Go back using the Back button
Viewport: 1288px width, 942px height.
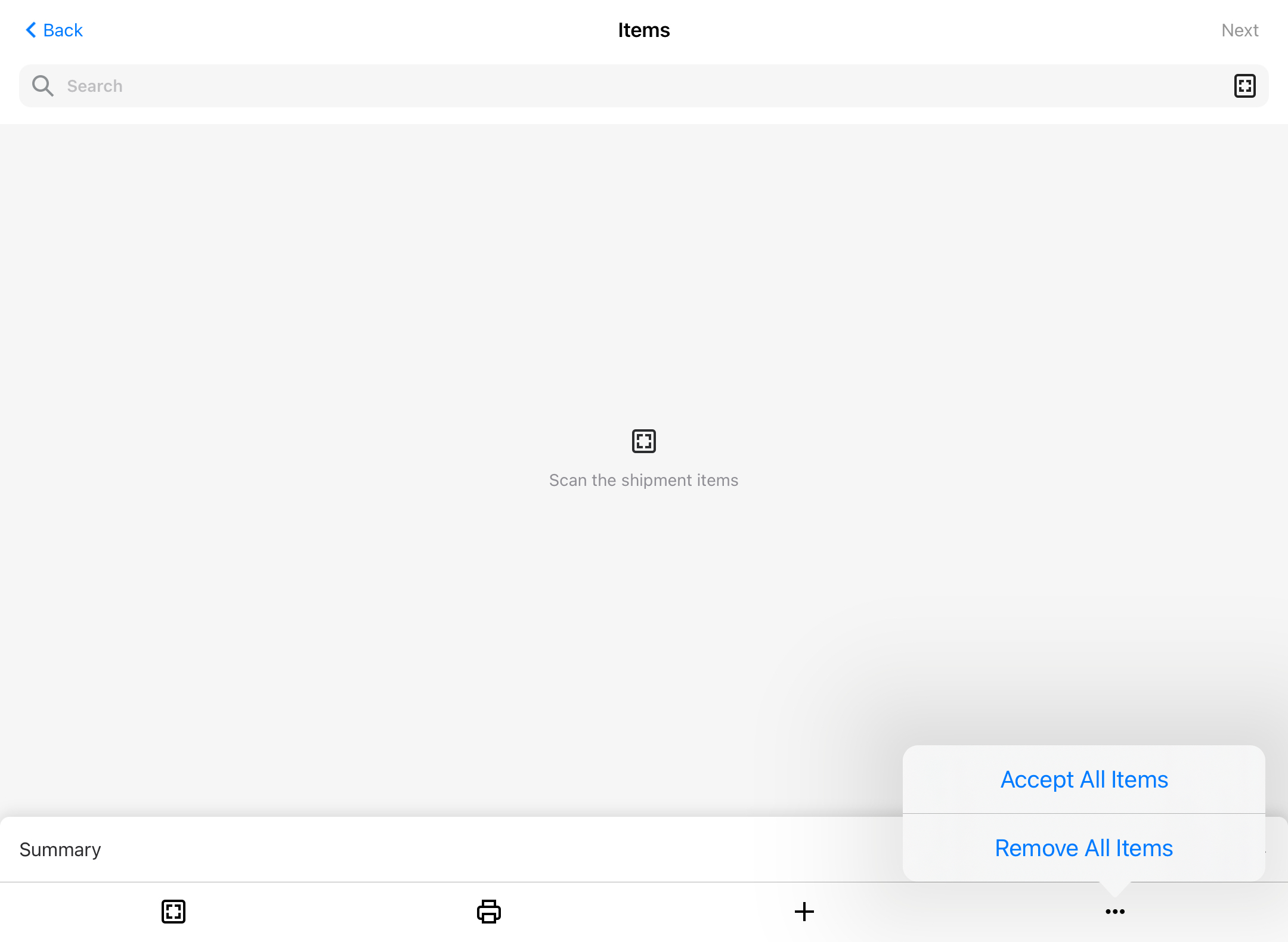tap(54, 30)
